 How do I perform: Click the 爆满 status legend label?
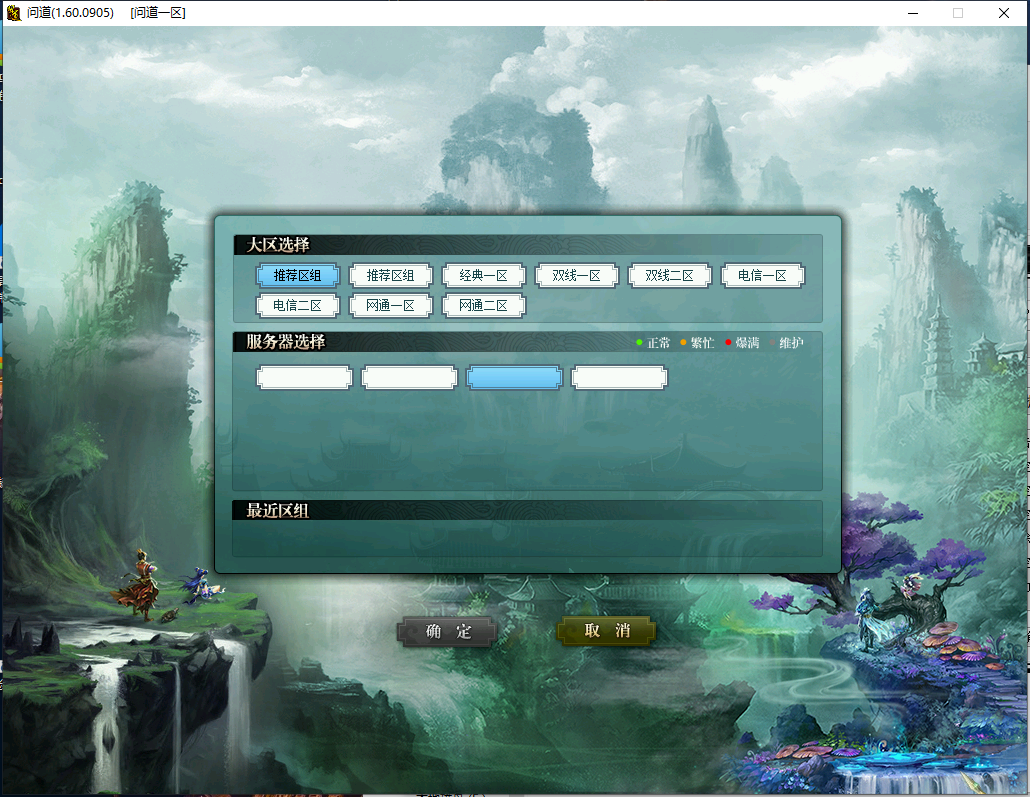pyautogui.click(x=747, y=343)
